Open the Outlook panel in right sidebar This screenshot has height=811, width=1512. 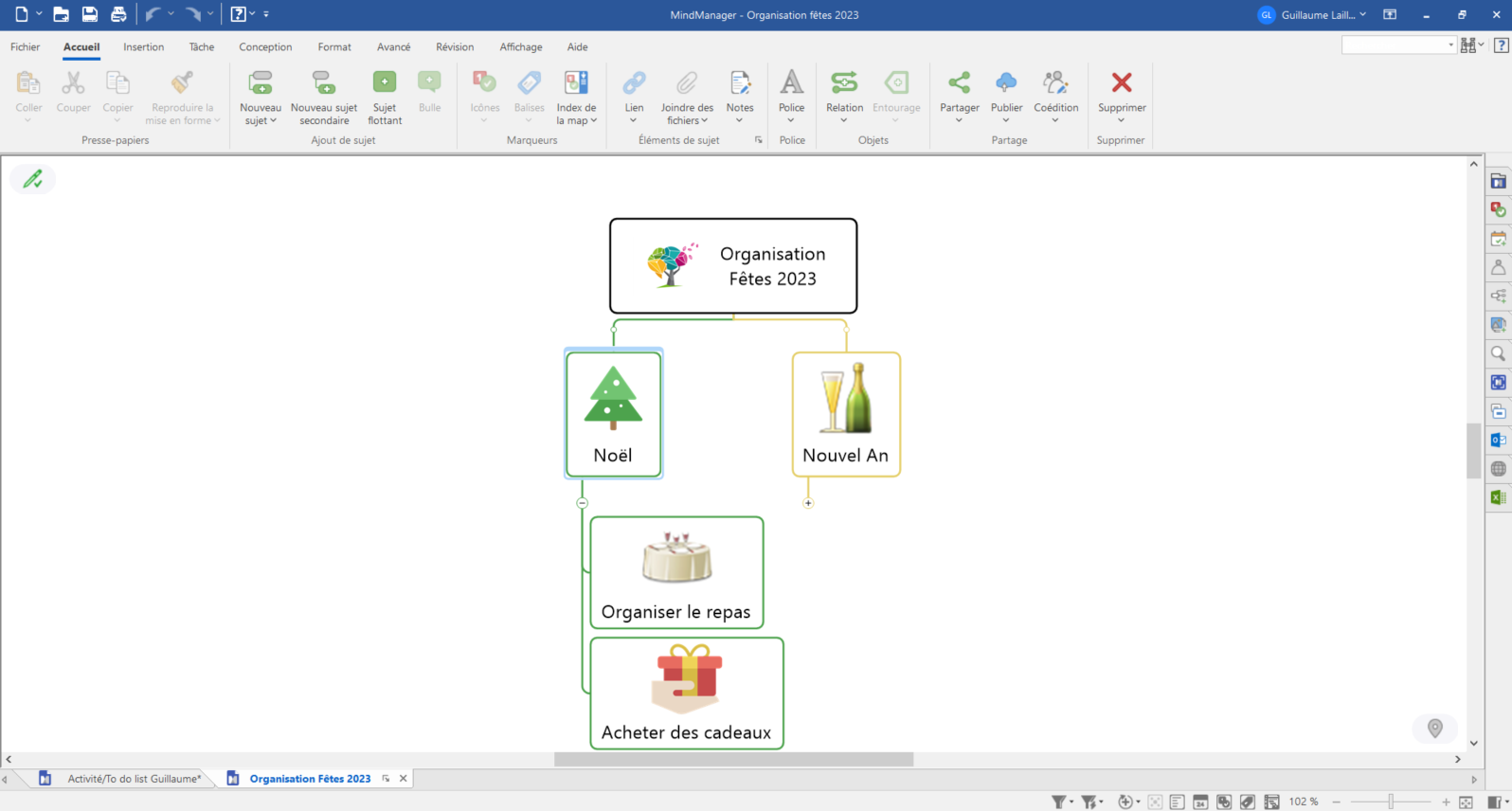[x=1498, y=440]
